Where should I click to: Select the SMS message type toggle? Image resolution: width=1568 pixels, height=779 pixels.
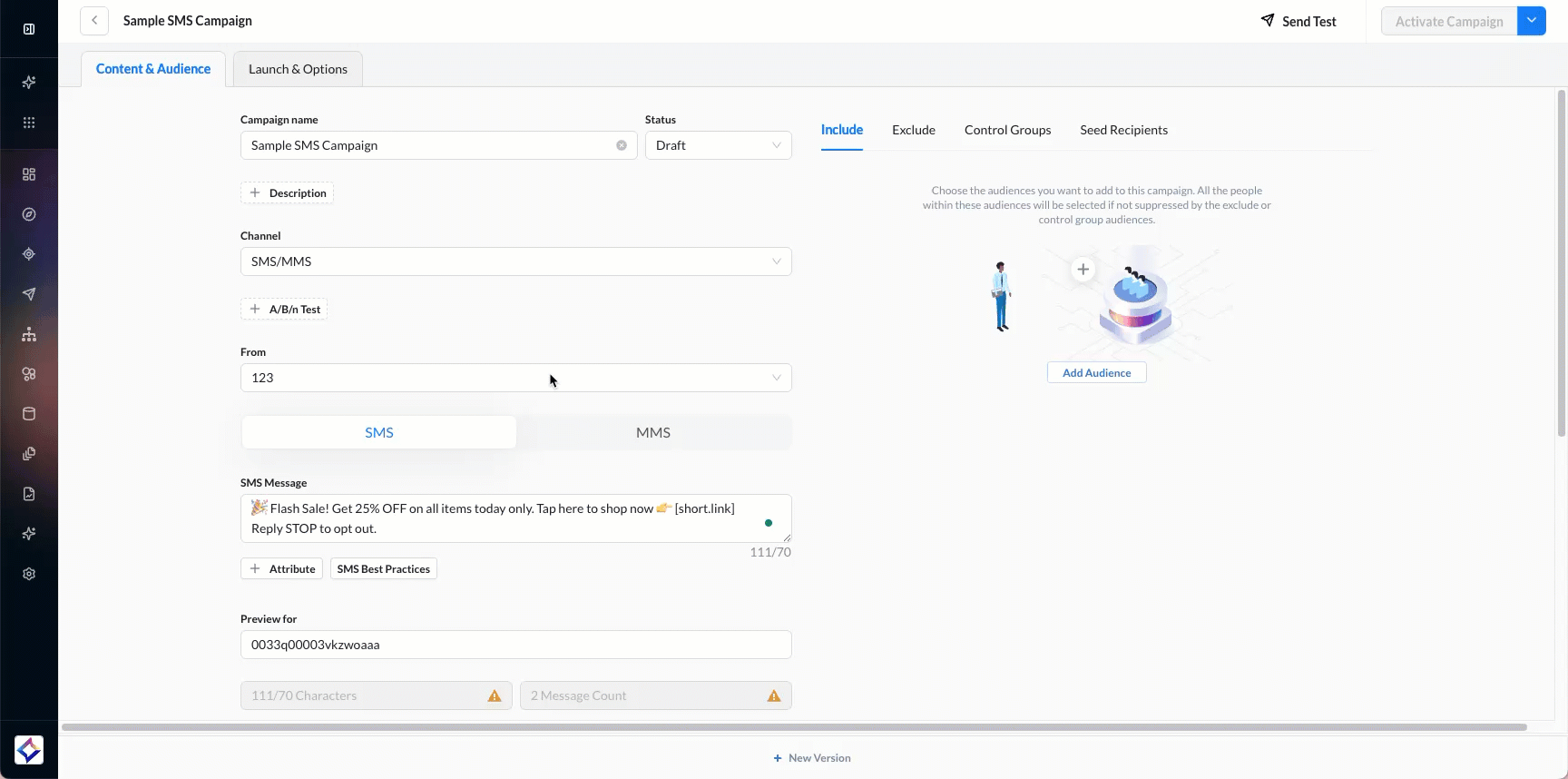click(x=379, y=433)
